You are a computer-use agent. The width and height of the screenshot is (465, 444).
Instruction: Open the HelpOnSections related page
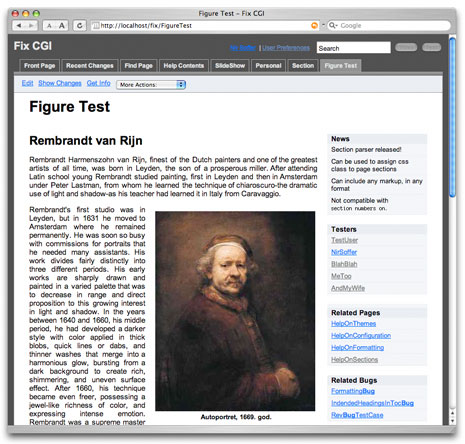[x=354, y=359]
